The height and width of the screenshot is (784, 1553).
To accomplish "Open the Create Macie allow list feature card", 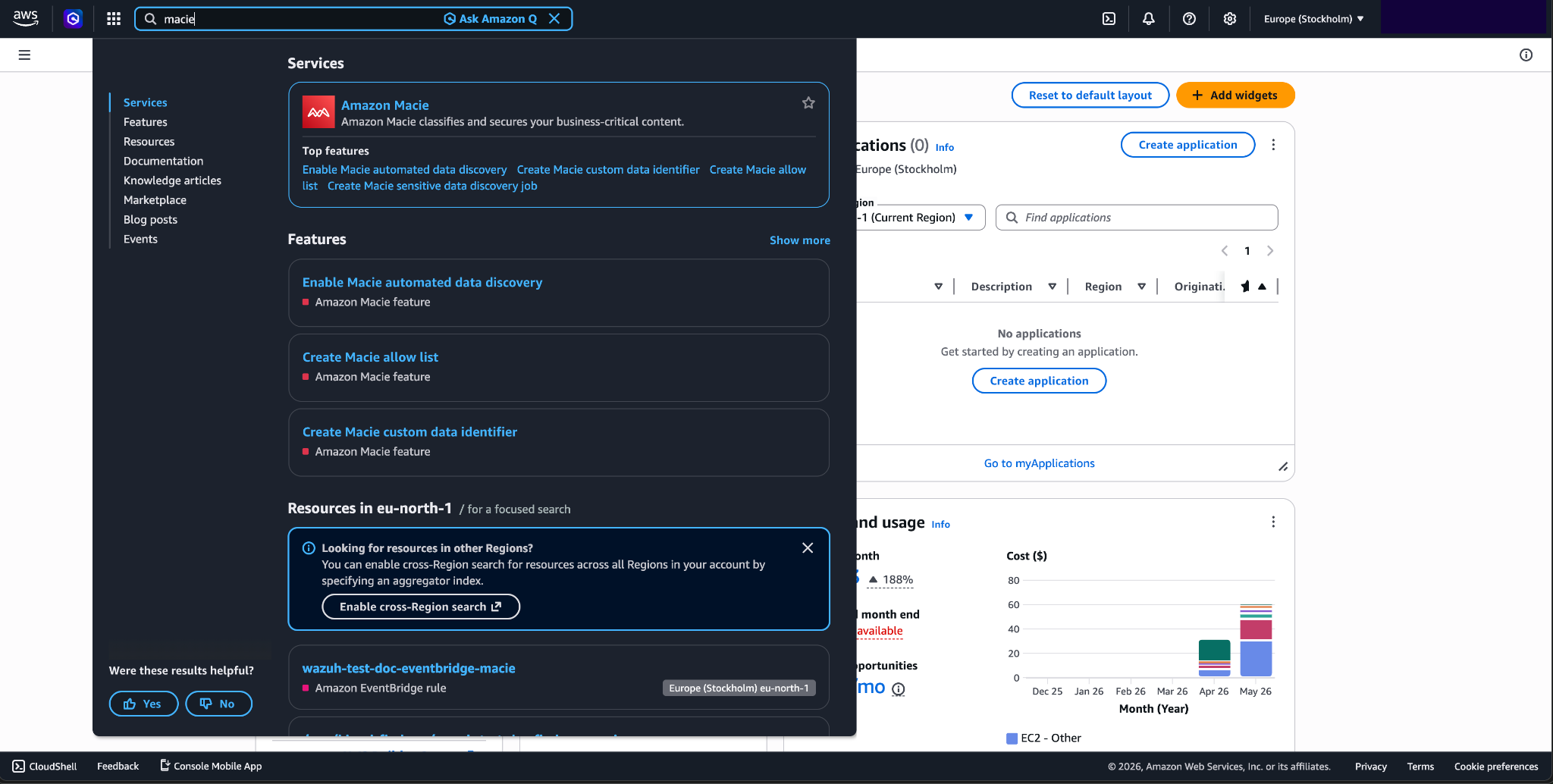I will (x=559, y=368).
